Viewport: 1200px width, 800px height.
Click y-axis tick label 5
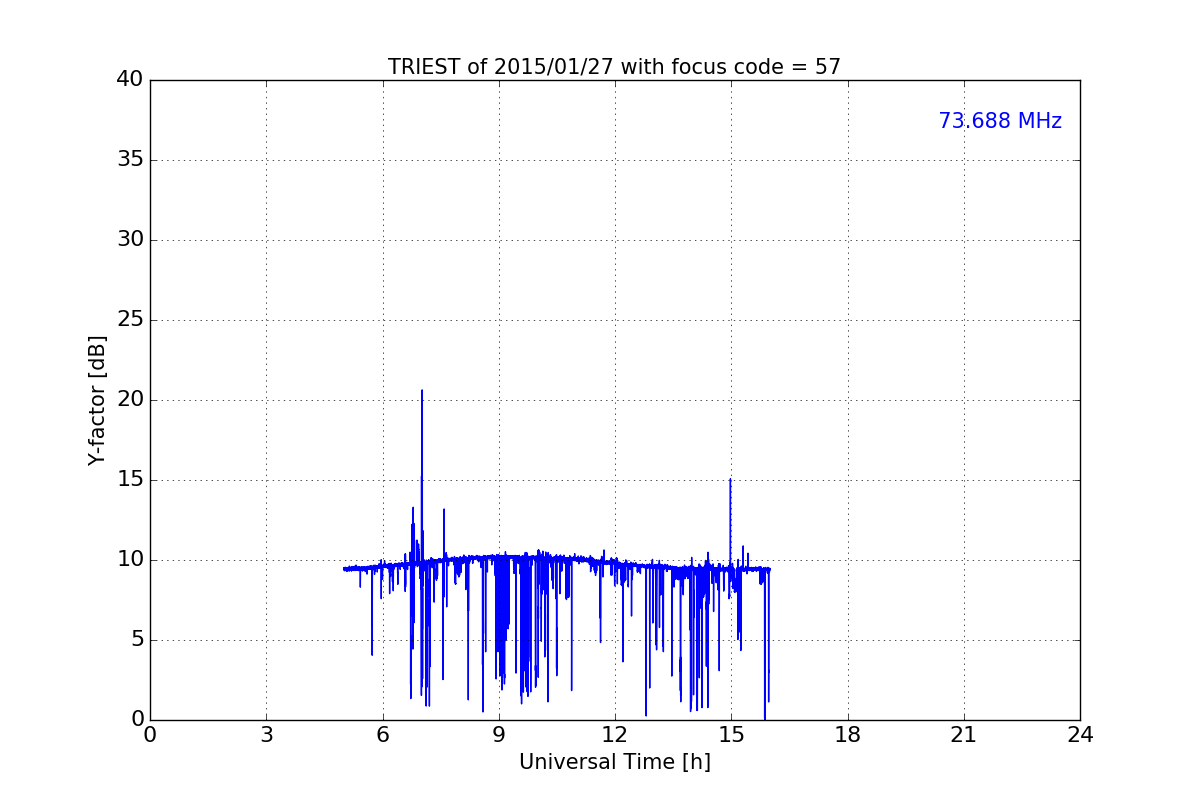coord(136,640)
